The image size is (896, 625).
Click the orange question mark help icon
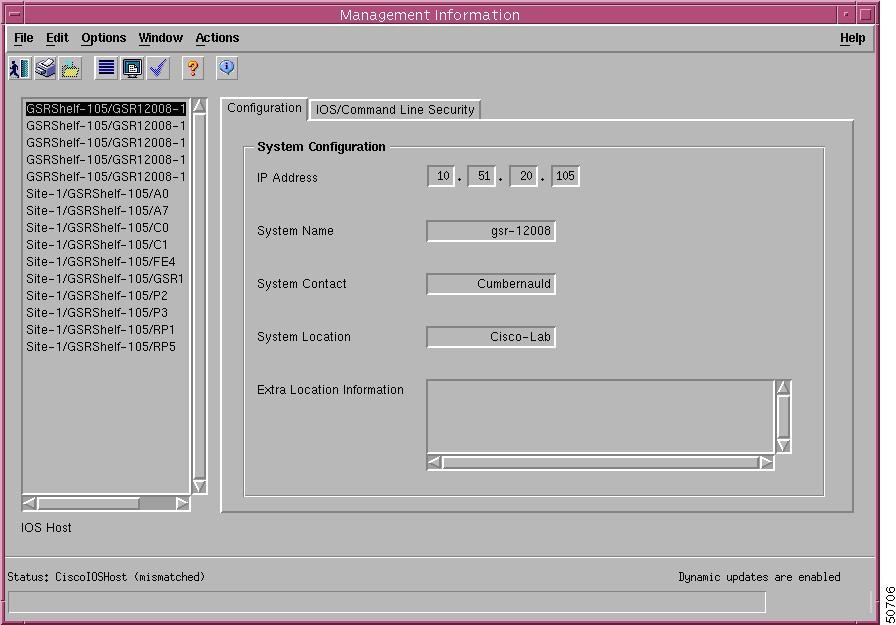pyautogui.click(x=193, y=69)
